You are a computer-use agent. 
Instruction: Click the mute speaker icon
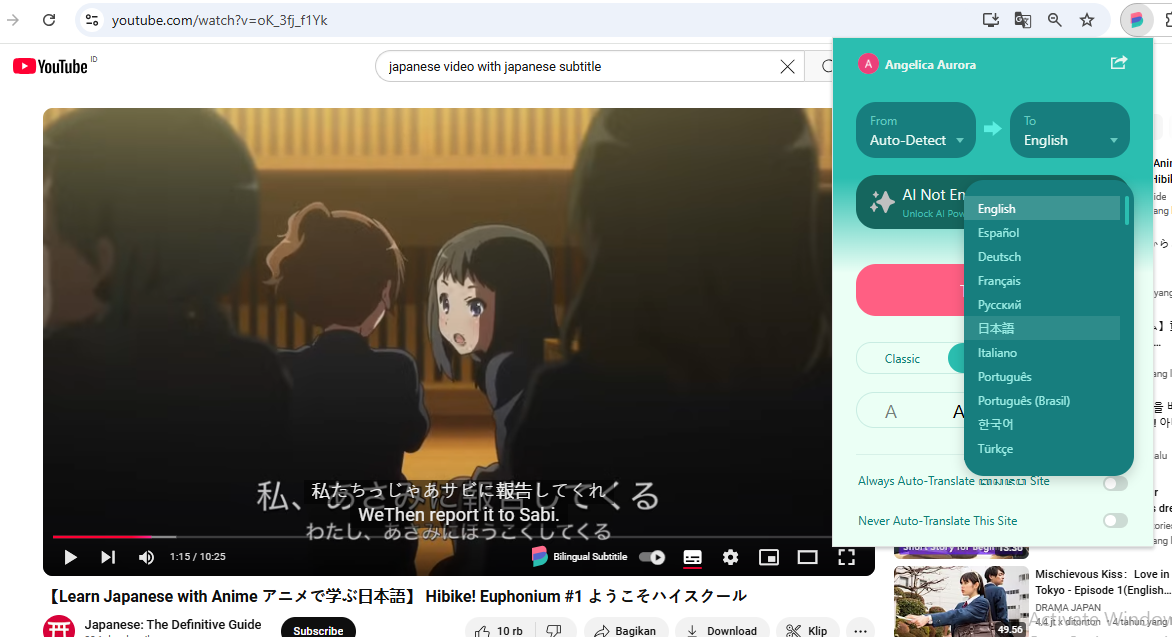(146, 557)
